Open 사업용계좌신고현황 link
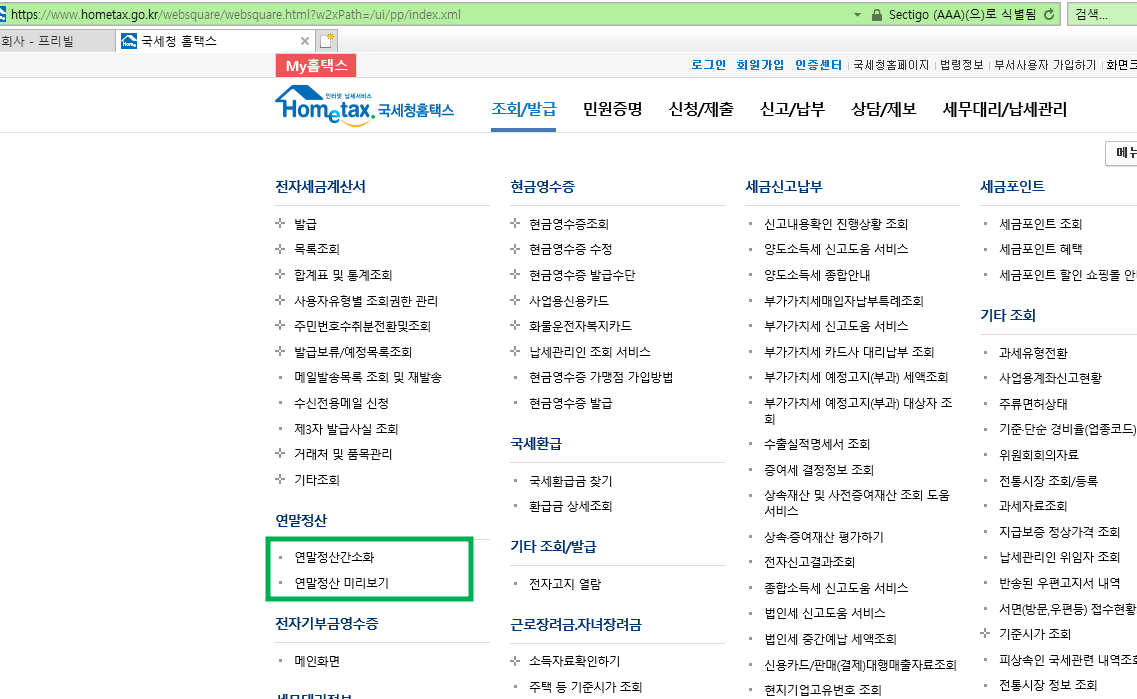 click(x=1050, y=378)
